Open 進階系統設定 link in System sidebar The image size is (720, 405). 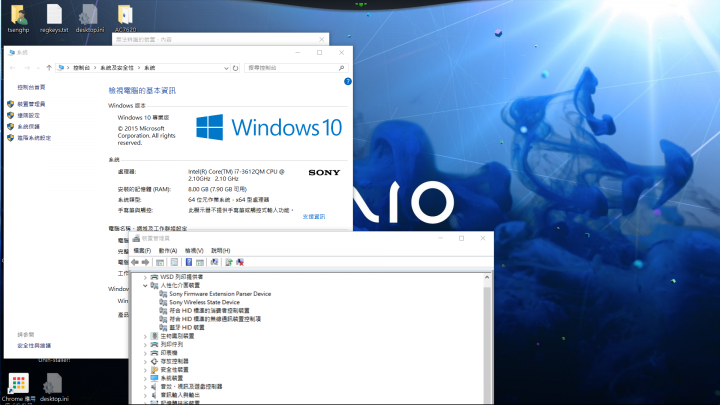coord(34,138)
